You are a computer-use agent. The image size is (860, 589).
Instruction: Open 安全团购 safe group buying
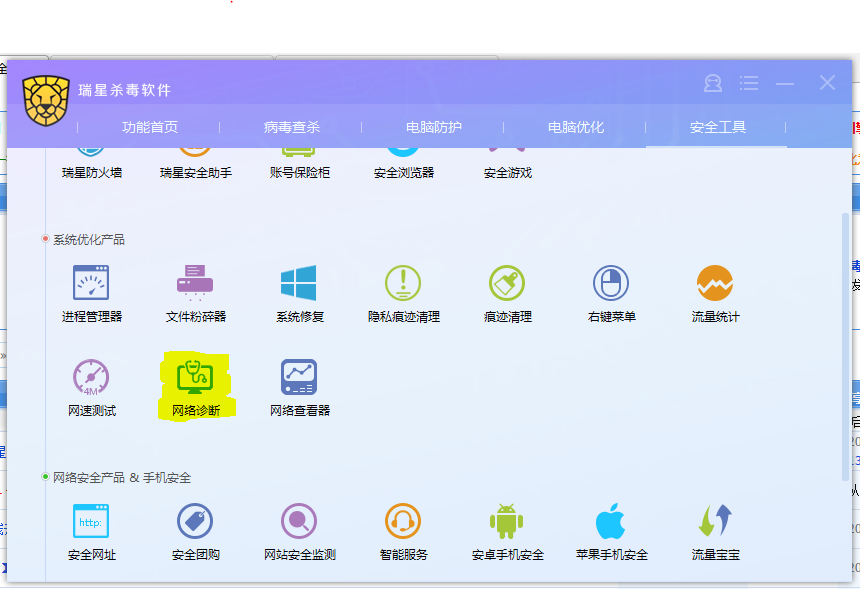195,532
